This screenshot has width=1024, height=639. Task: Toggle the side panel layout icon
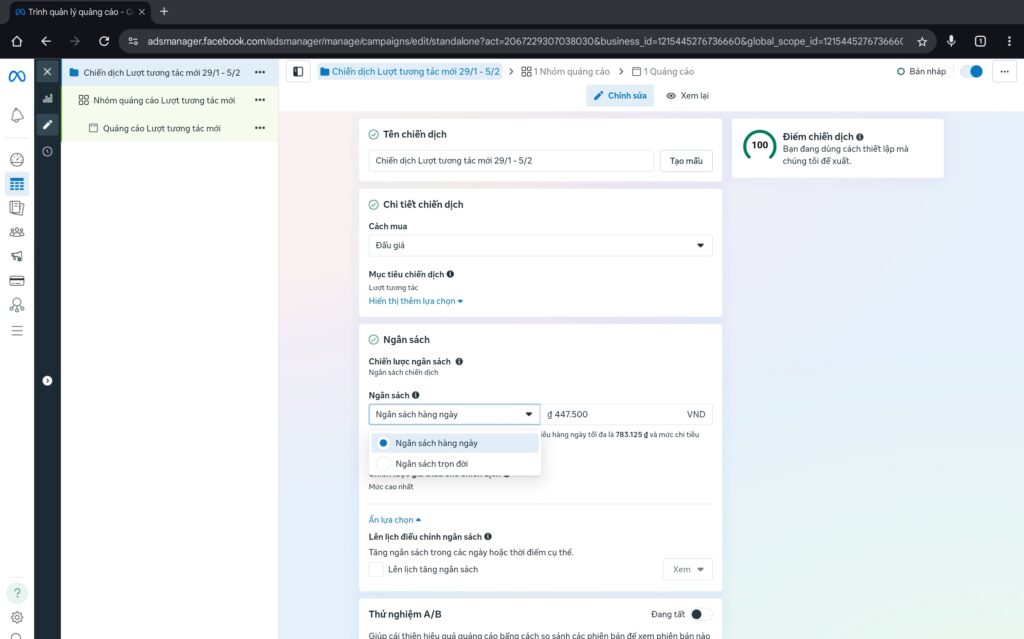tap(297, 72)
